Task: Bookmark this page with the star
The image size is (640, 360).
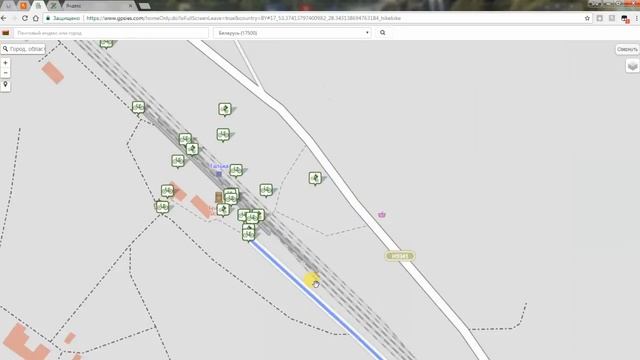Action: (x=587, y=18)
